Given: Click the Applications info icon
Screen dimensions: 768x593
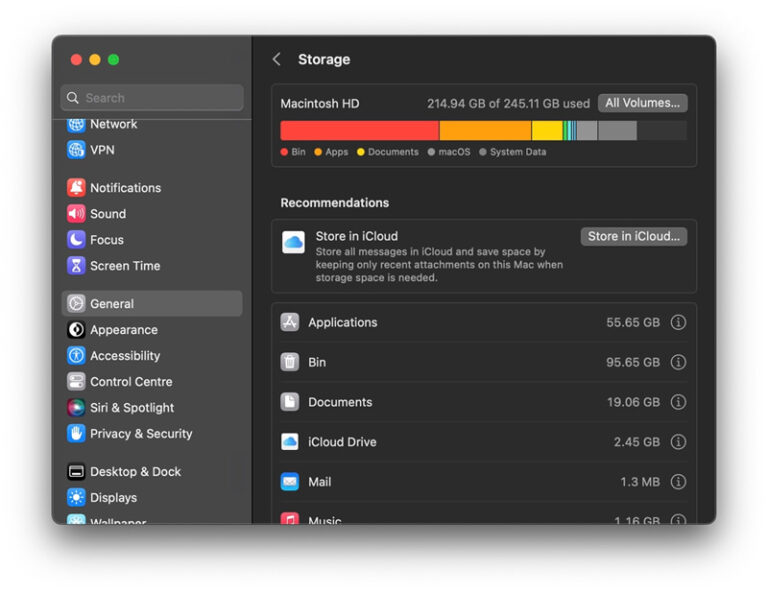Looking at the screenshot, I should tap(678, 323).
